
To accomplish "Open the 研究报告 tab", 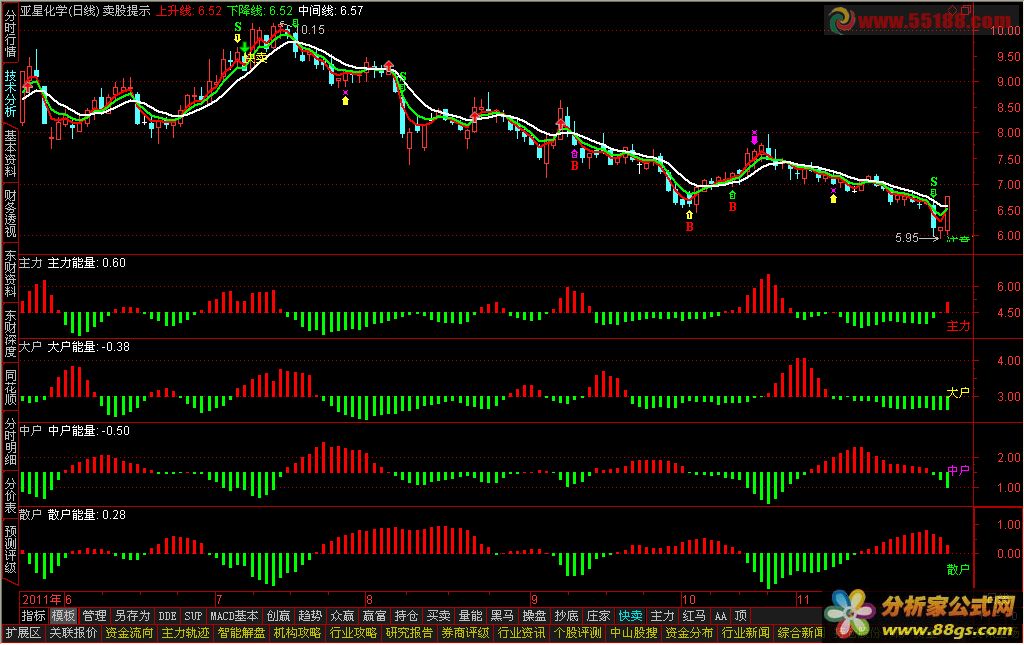I will tap(409, 633).
